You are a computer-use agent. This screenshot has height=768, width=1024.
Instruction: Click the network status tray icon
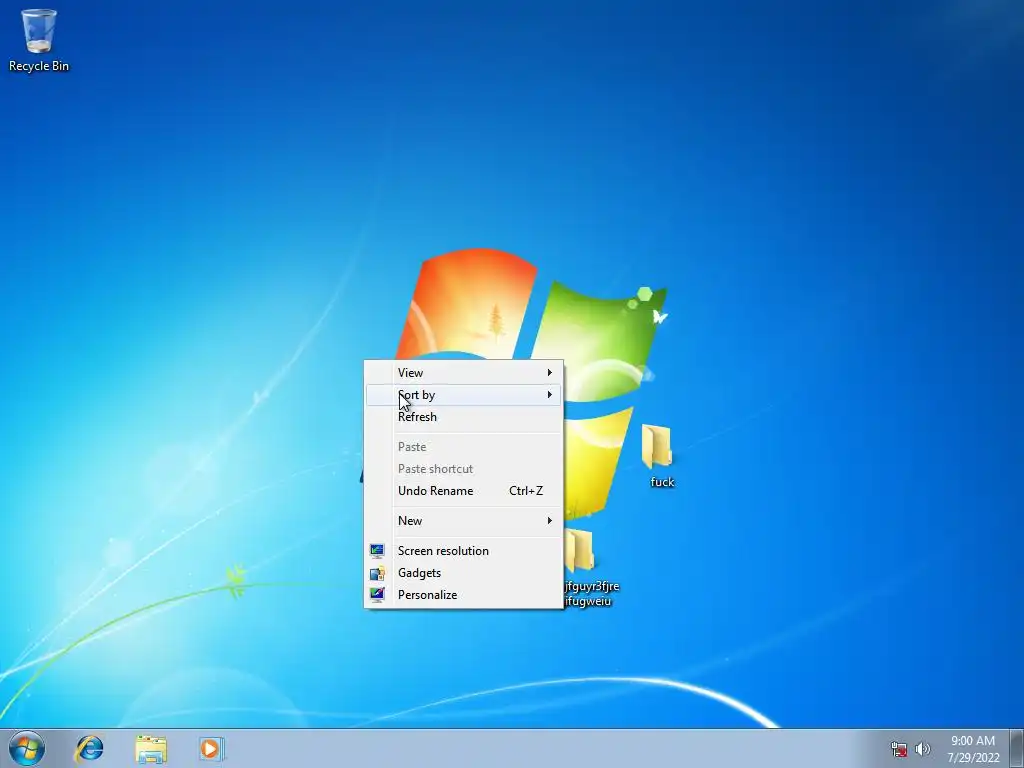[x=899, y=748]
